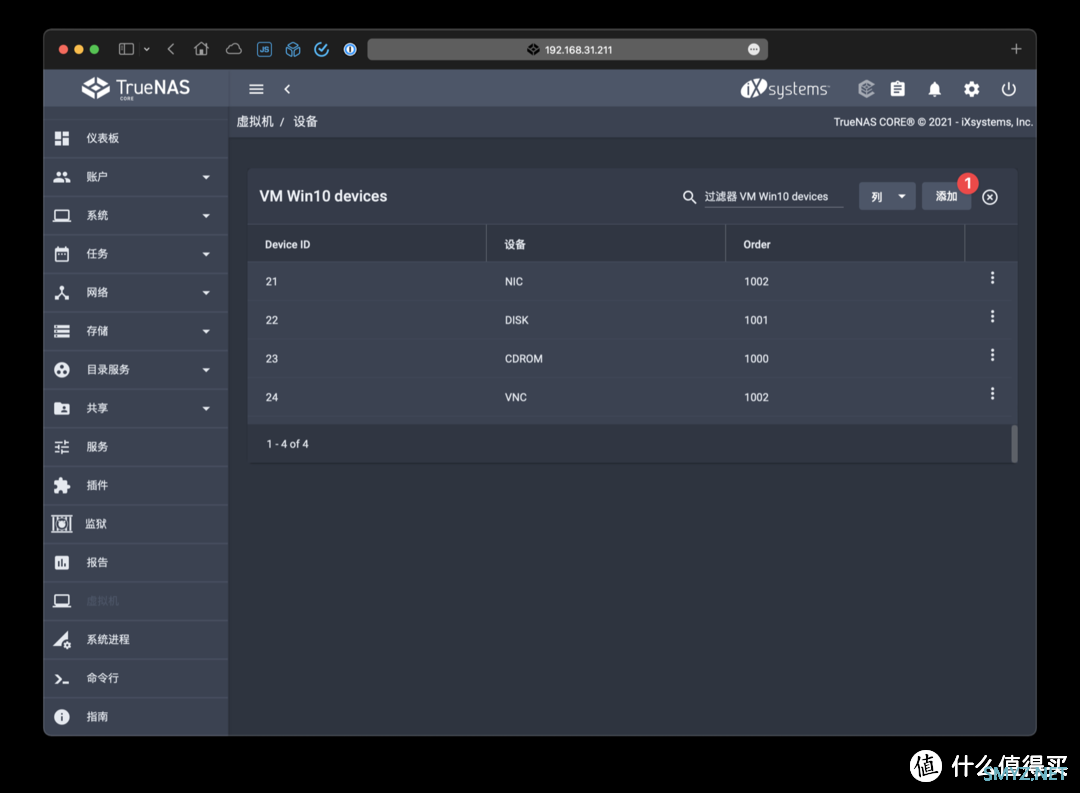This screenshot has width=1080, height=793.
Task: Select the Device ID 23 cell
Action: (x=271, y=359)
